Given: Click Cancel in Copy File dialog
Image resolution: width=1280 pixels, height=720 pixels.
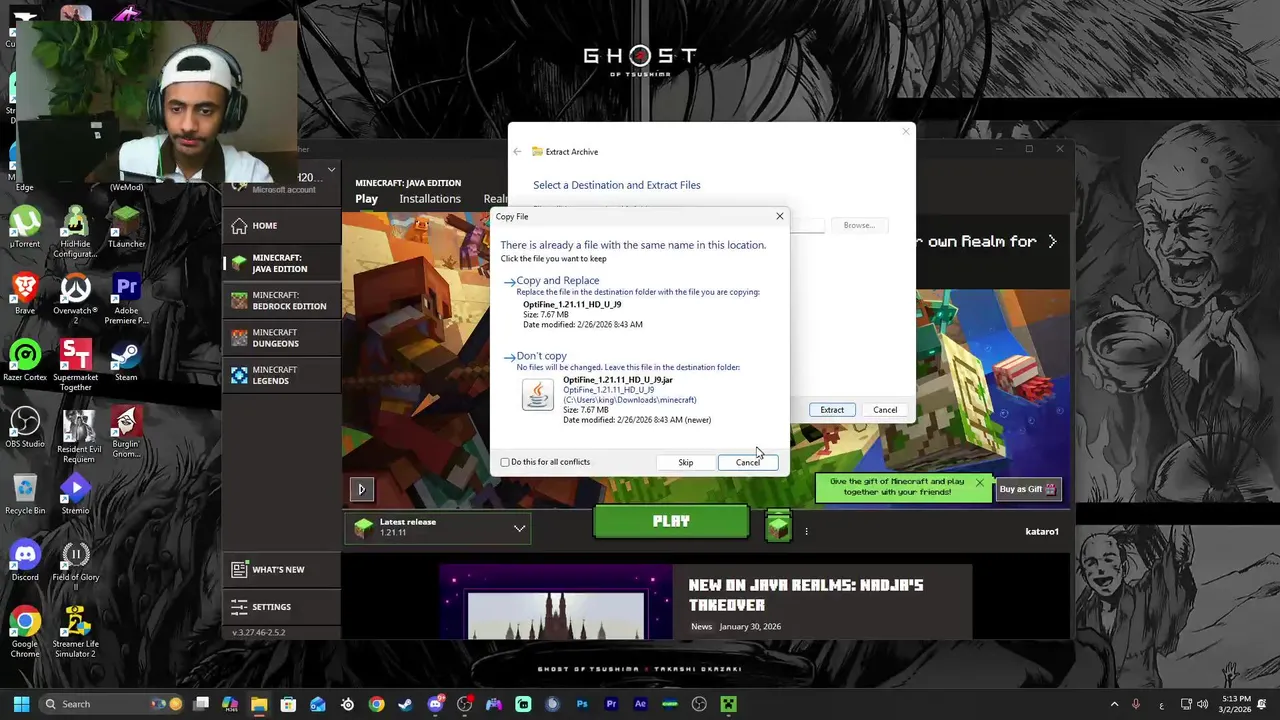Looking at the screenshot, I should pyautogui.click(x=747, y=462).
